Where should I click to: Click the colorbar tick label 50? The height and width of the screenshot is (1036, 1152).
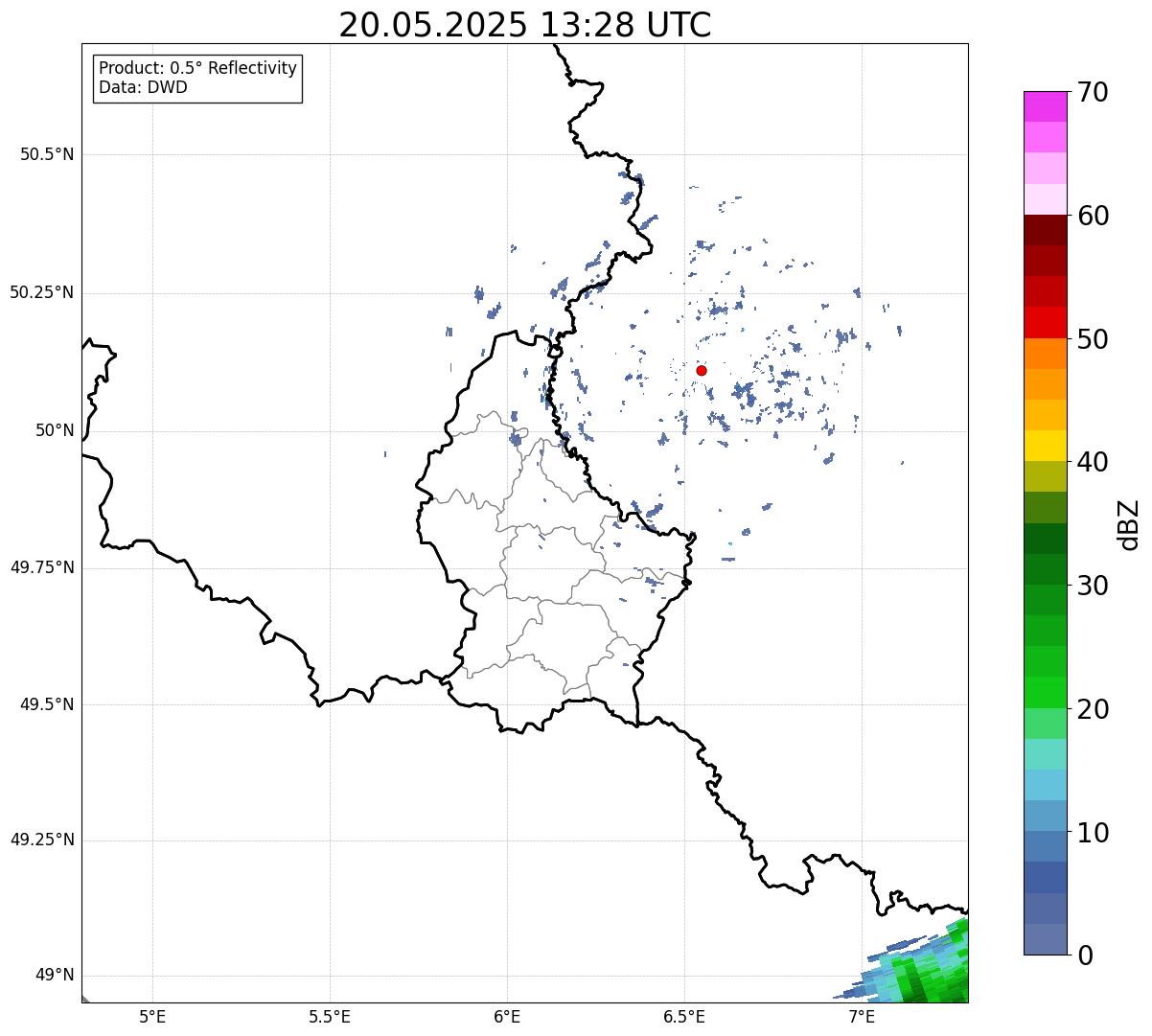[x=1093, y=339]
